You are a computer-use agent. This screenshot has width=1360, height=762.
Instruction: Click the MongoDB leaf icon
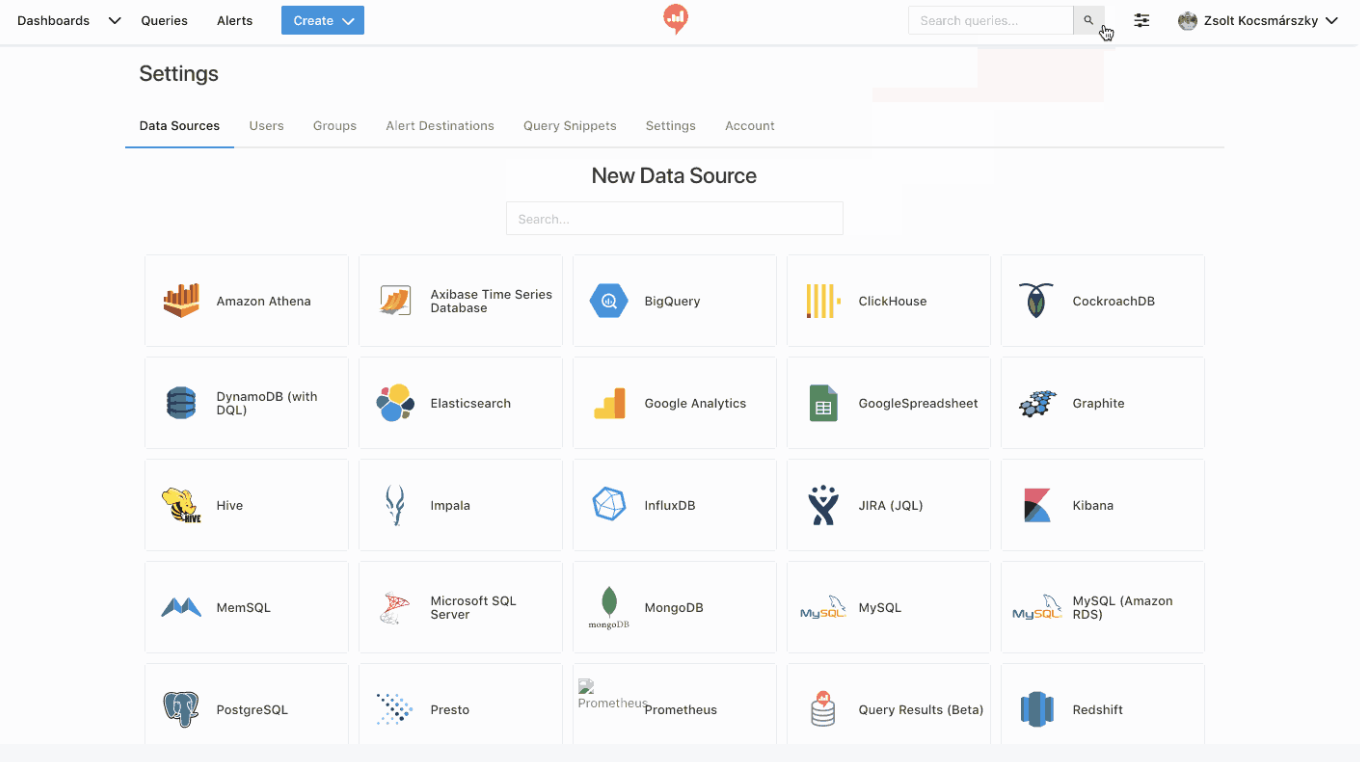coord(608,607)
